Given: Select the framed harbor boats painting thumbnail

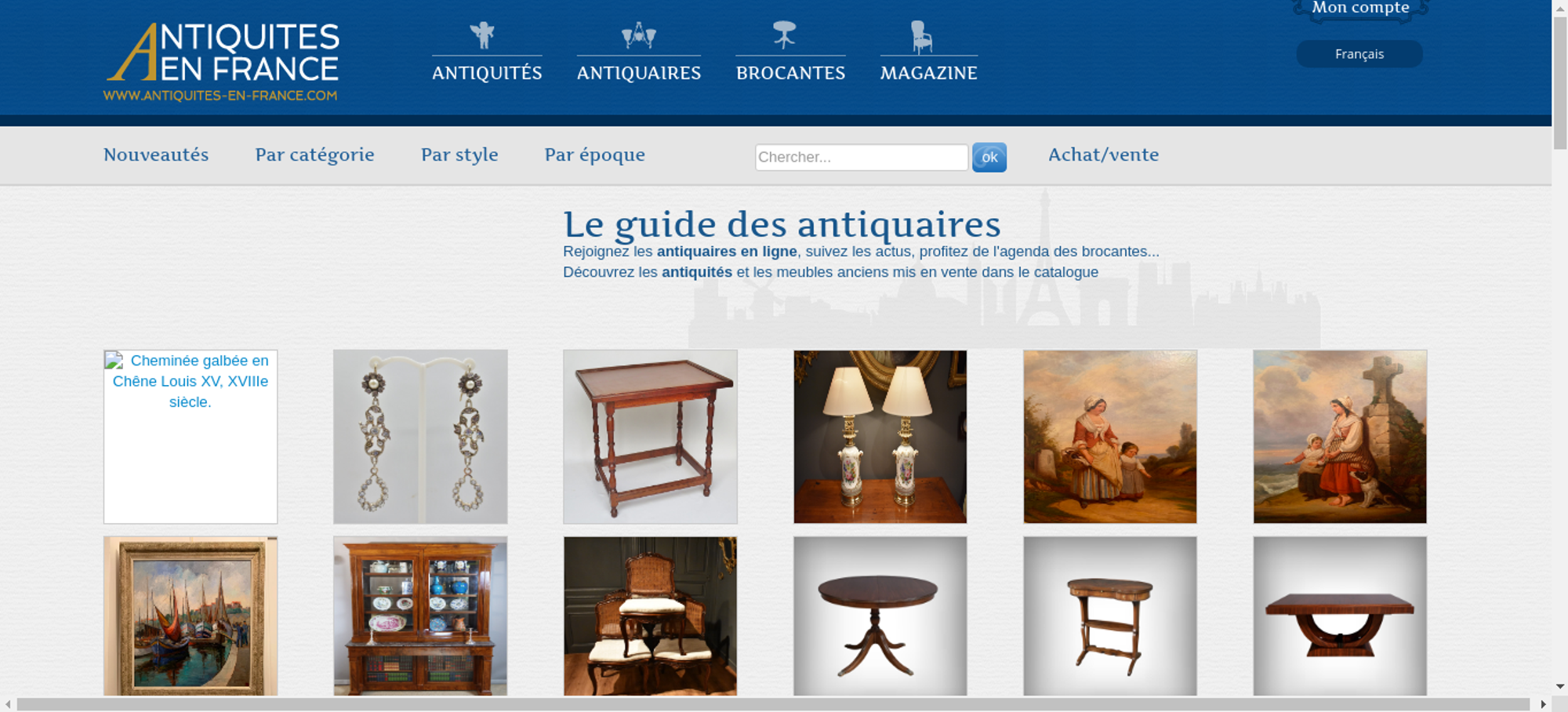Looking at the screenshot, I should point(191,616).
